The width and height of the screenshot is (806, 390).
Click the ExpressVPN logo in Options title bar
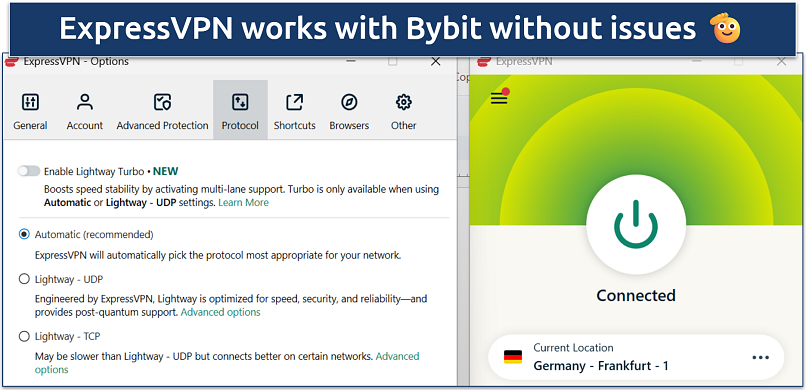tap(12, 62)
